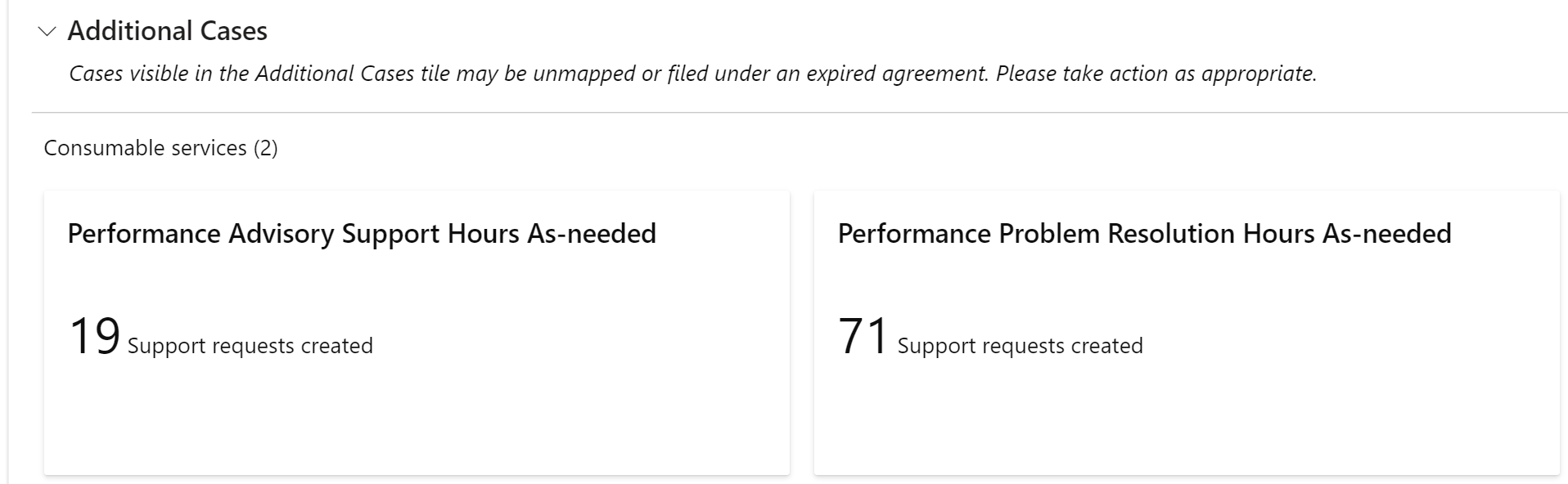The image size is (1568, 484).
Task: Collapse the Additional Cases section chevron
Action: tap(47, 32)
